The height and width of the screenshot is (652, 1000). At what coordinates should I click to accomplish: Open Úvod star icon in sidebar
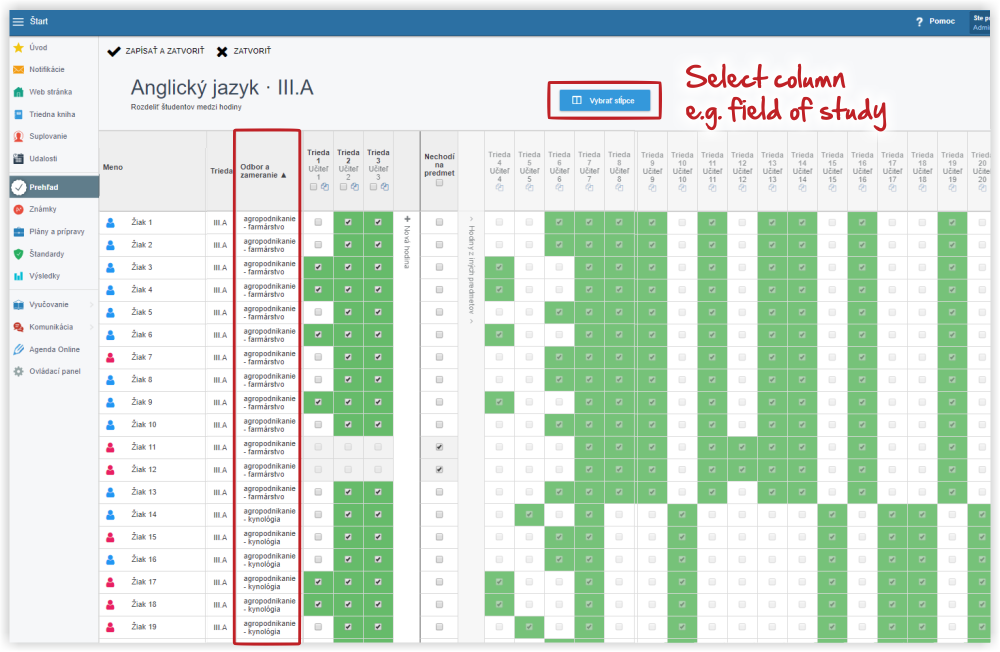(x=18, y=48)
